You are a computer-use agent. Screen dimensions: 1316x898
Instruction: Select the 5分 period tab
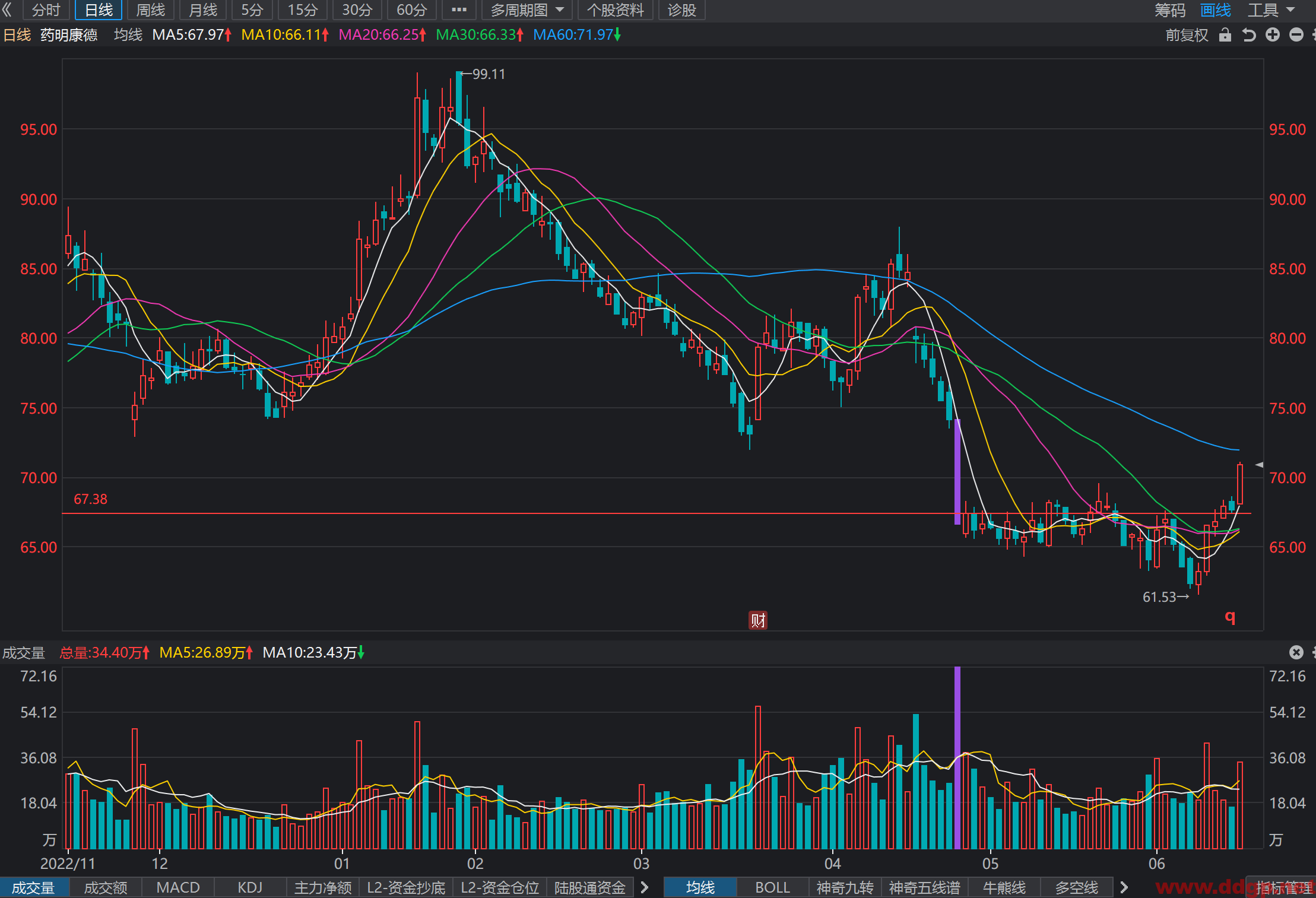coord(252,10)
